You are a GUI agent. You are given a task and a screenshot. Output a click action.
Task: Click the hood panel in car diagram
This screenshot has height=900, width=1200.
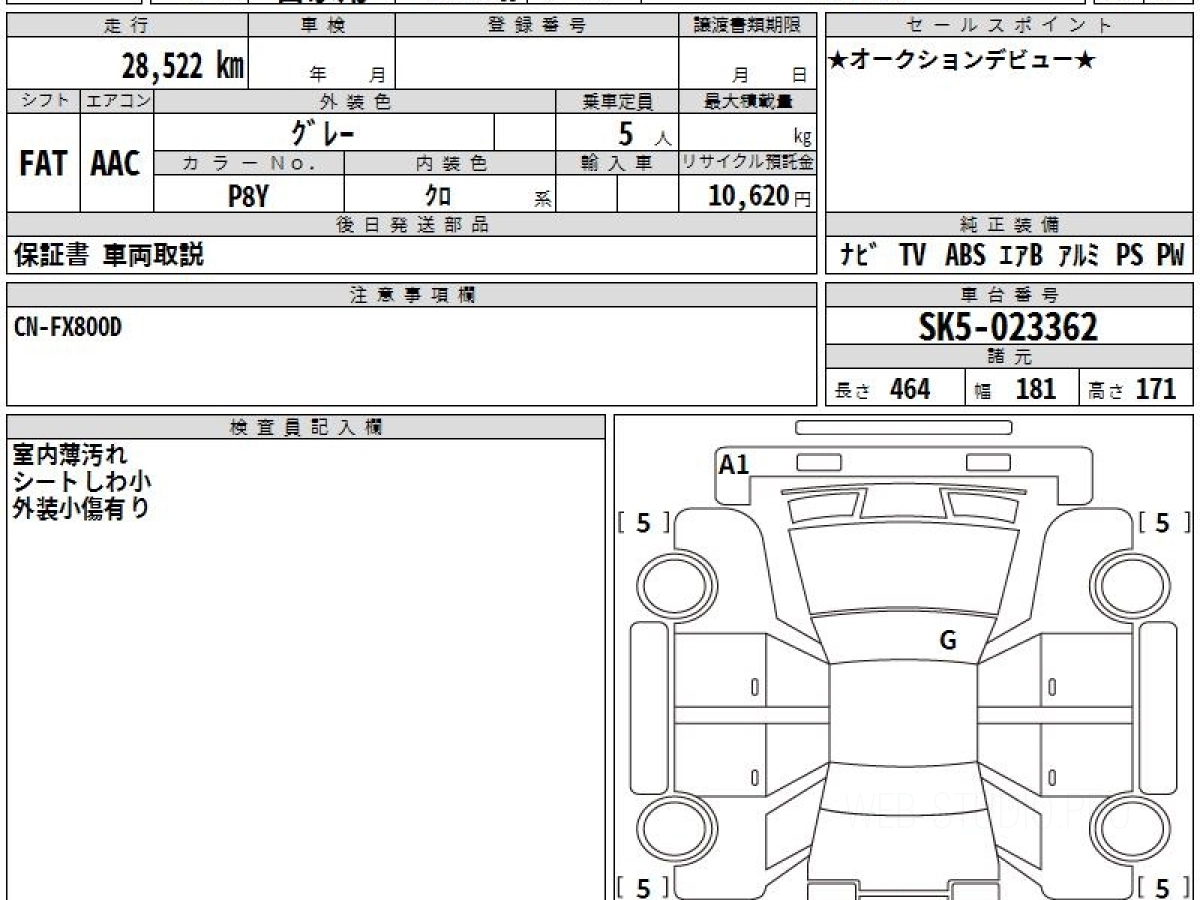(903, 570)
